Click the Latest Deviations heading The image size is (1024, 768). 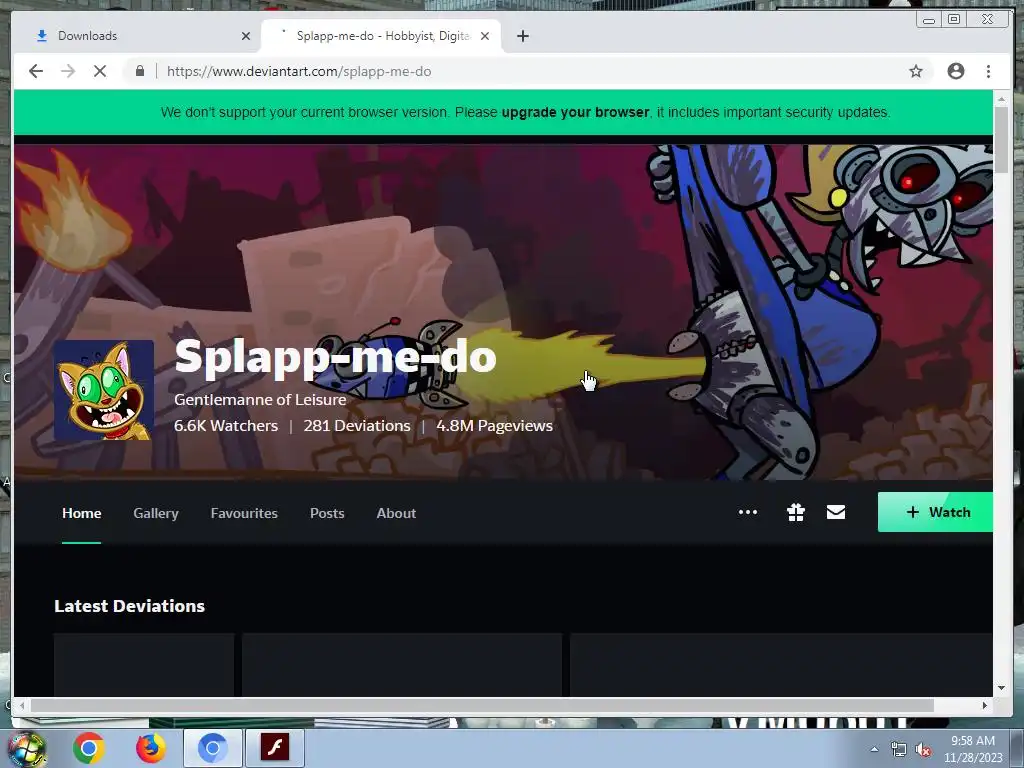[129, 606]
